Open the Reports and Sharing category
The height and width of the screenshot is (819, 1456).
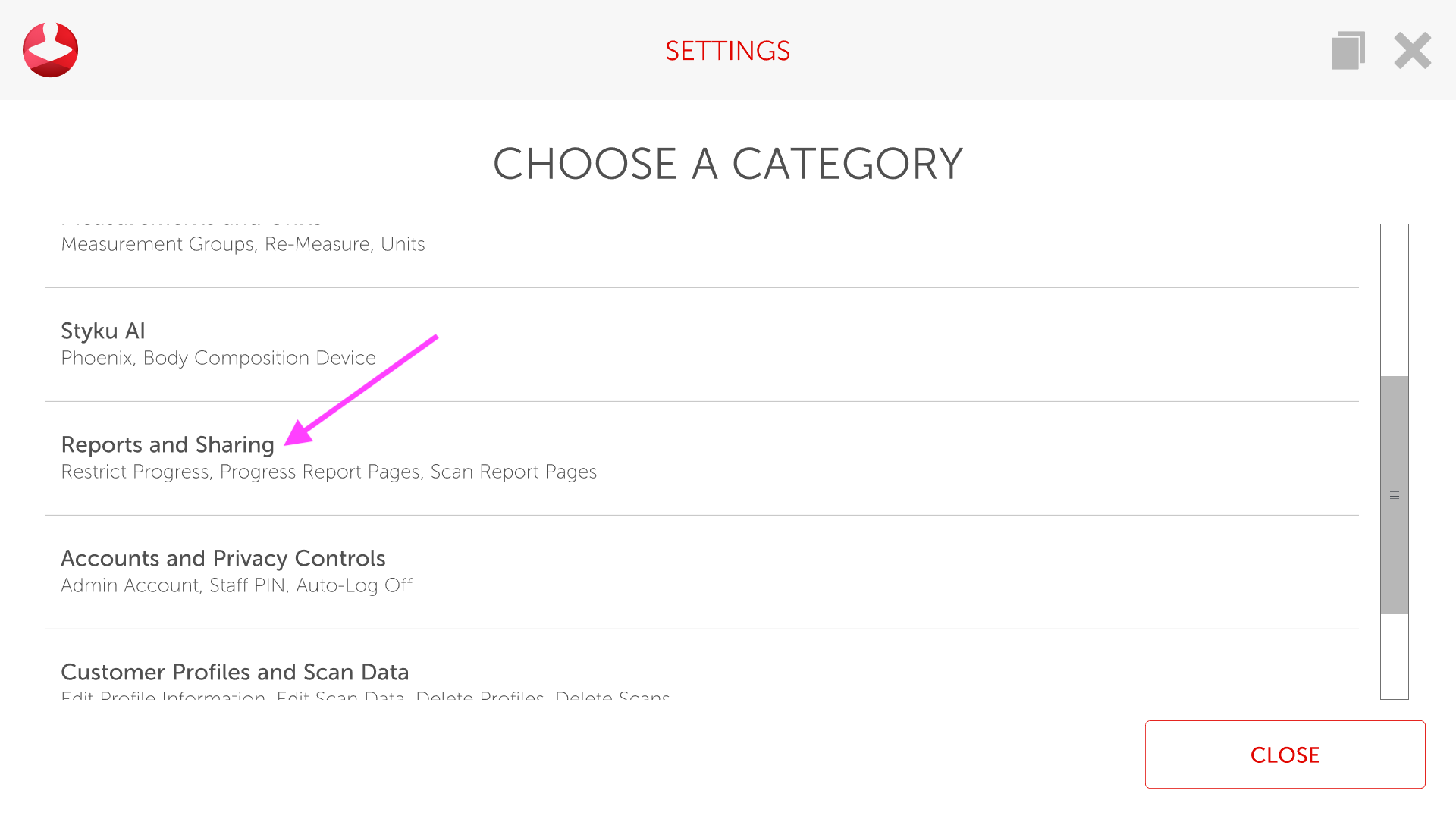168,445
